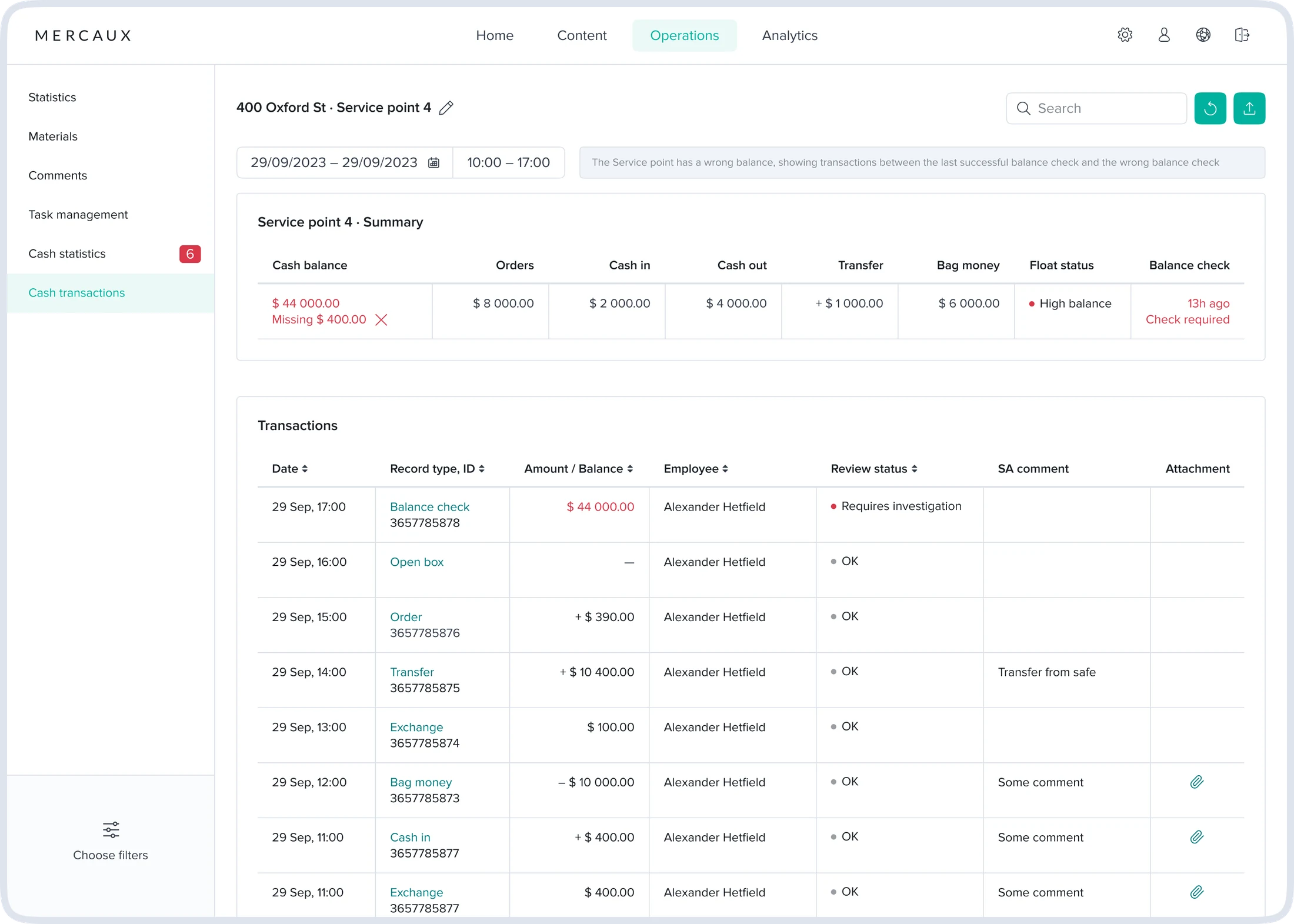Open the settings gear icon
This screenshot has height=924, width=1294.
[x=1125, y=35]
